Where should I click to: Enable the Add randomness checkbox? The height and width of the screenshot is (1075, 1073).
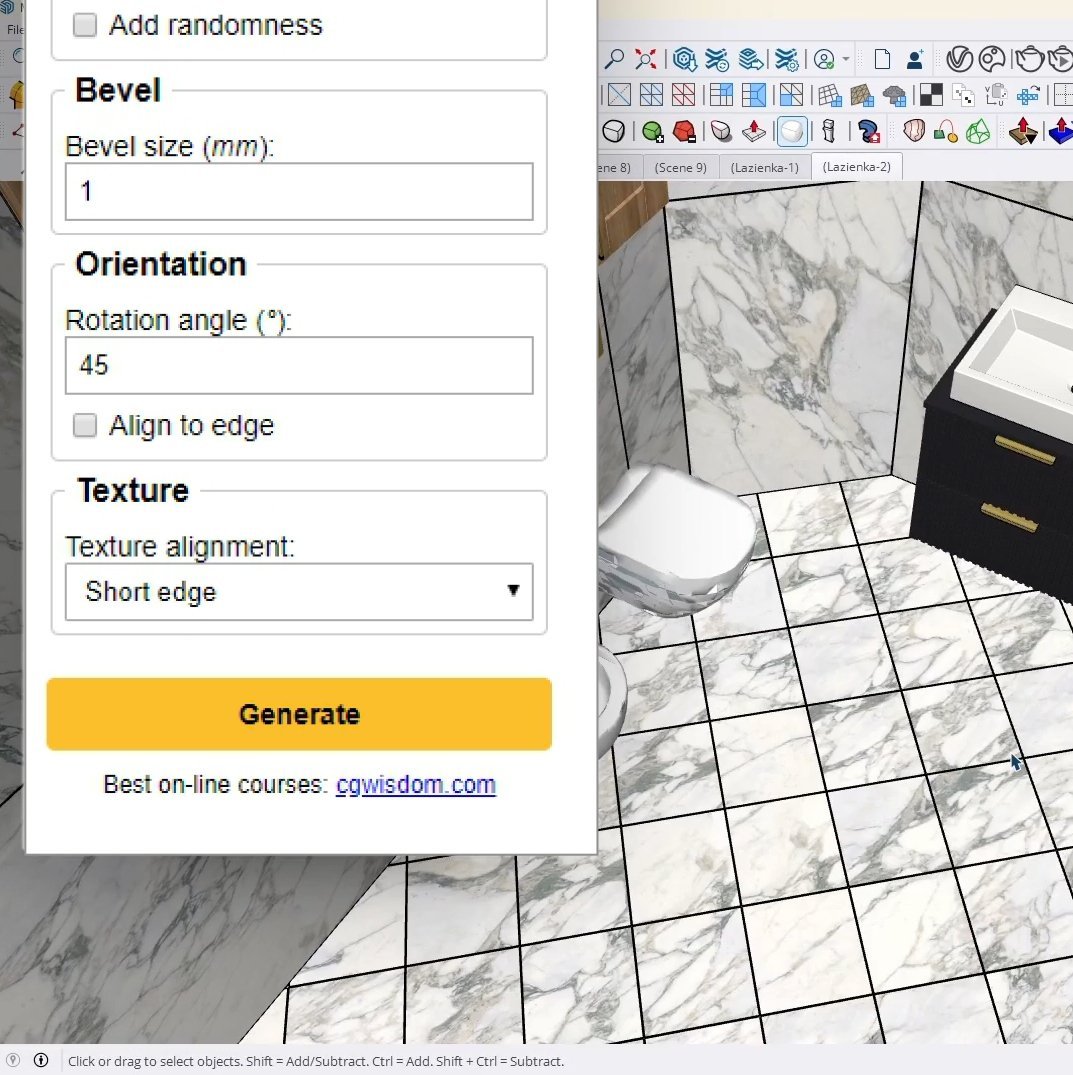pyautogui.click(x=85, y=25)
